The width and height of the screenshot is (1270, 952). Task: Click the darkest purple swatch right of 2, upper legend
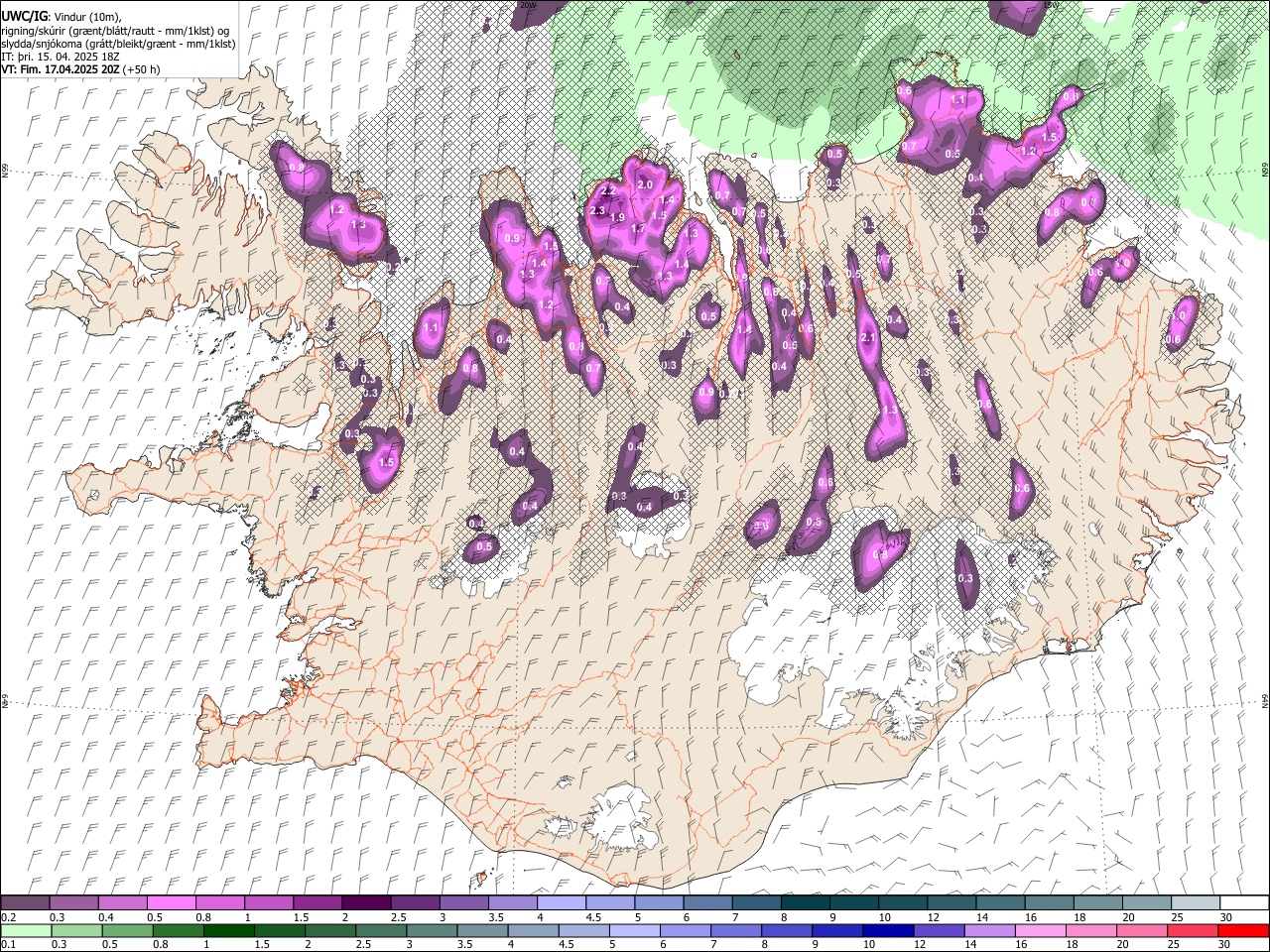coord(366,902)
